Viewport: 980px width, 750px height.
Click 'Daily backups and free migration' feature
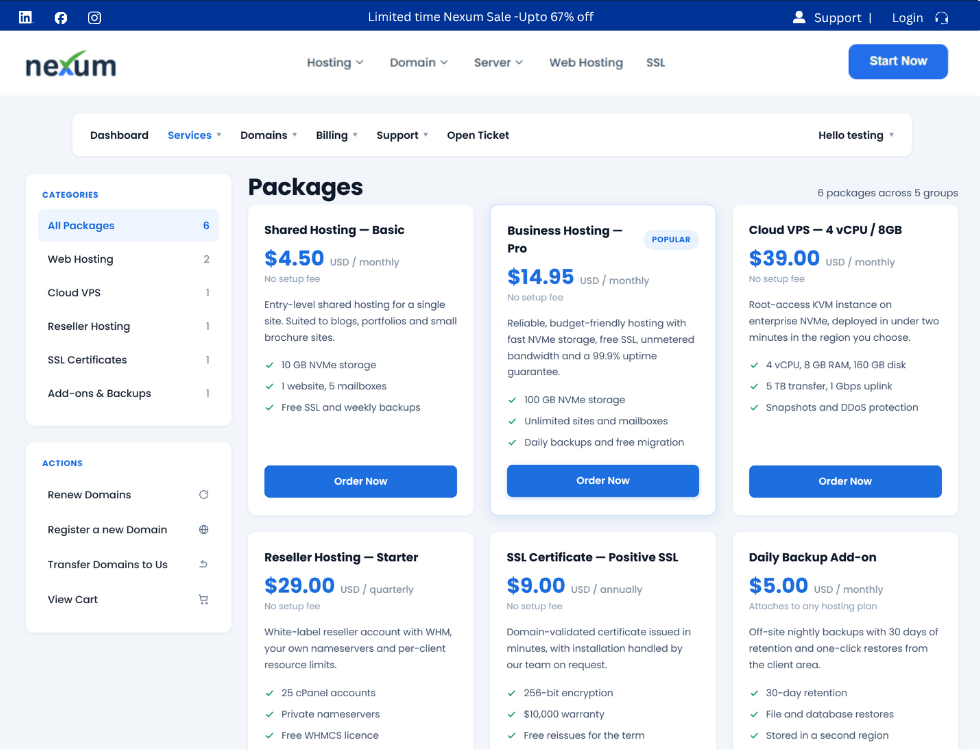(x=604, y=442)
